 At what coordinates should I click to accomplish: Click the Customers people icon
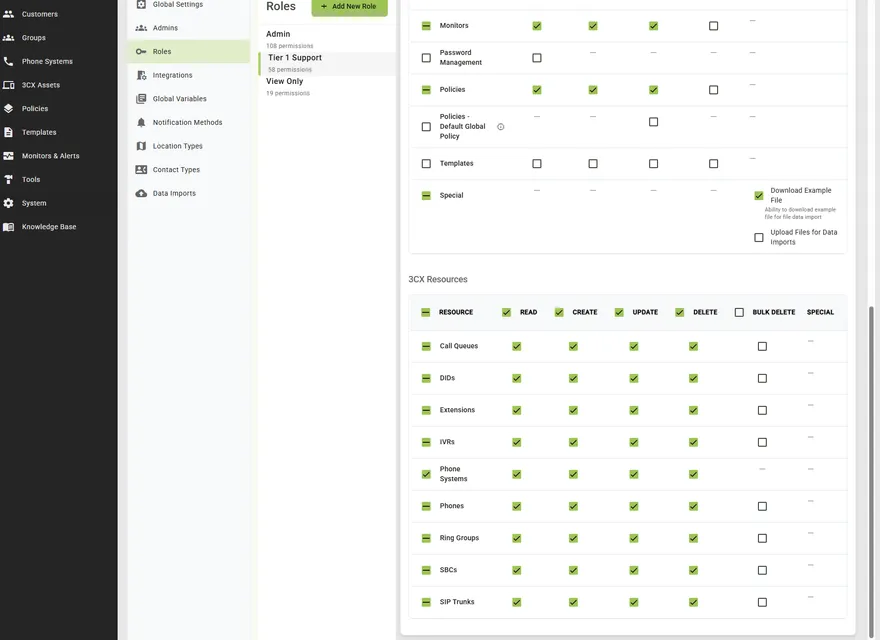8,14
